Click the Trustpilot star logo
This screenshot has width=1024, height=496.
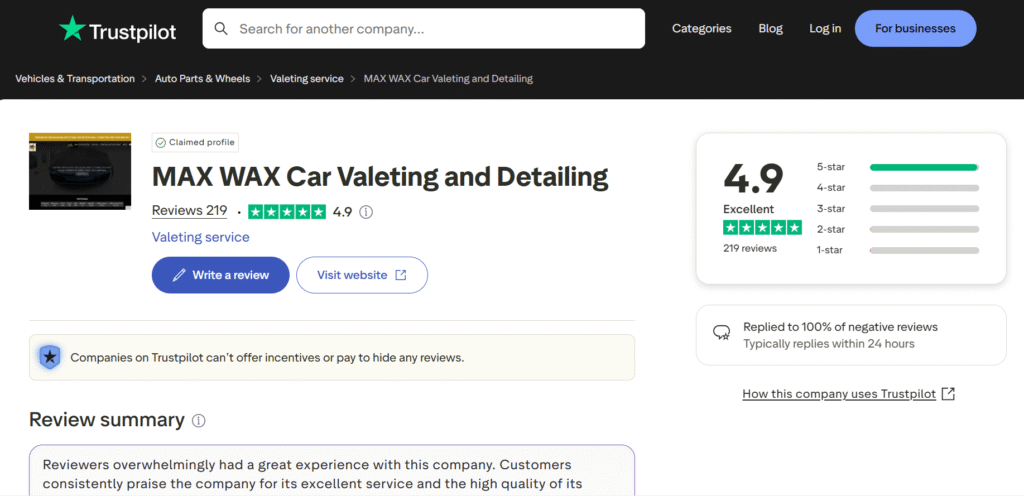[73, 29]
